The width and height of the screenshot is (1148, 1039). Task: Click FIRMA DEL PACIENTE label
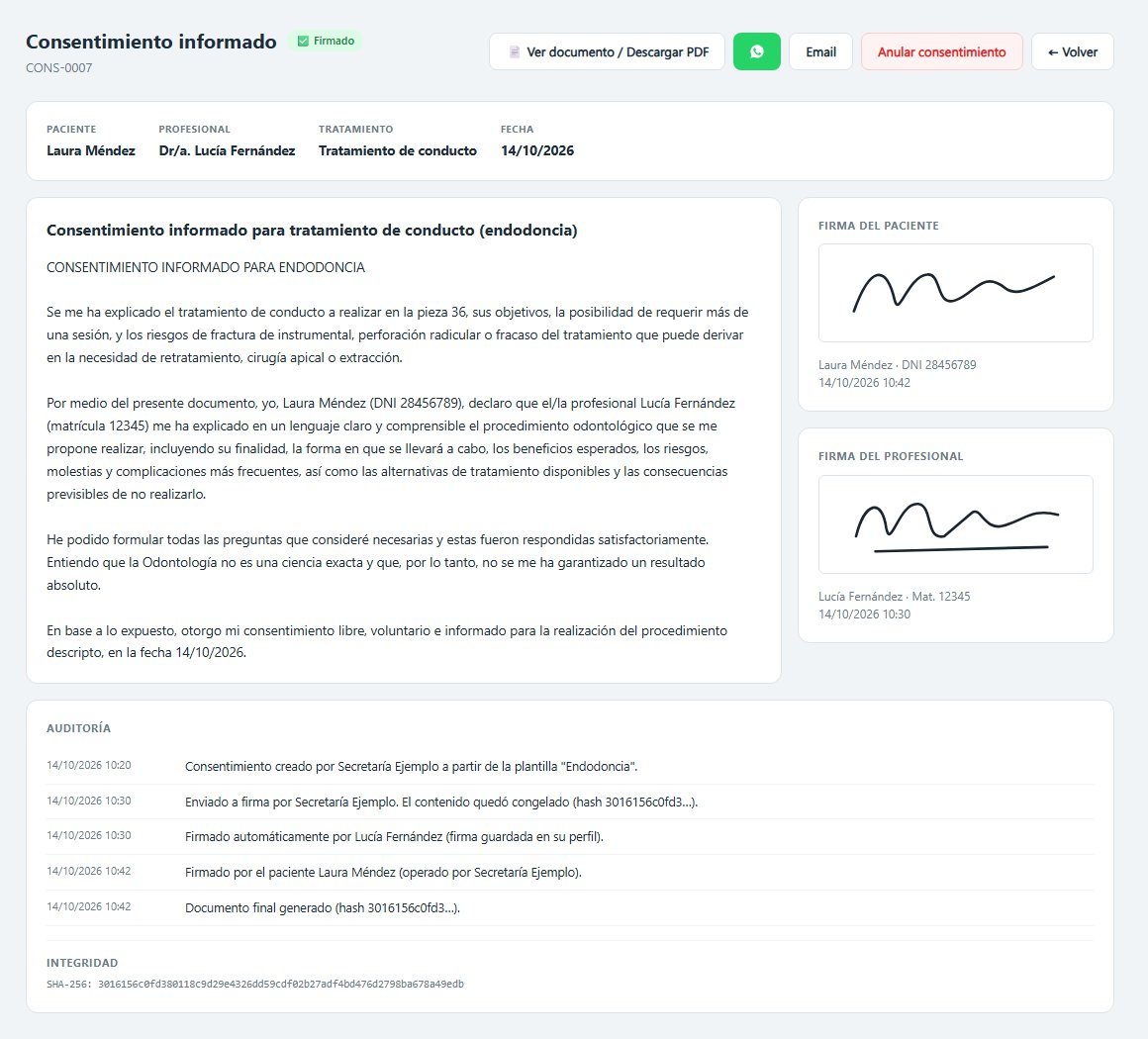(x=879, y=227)
